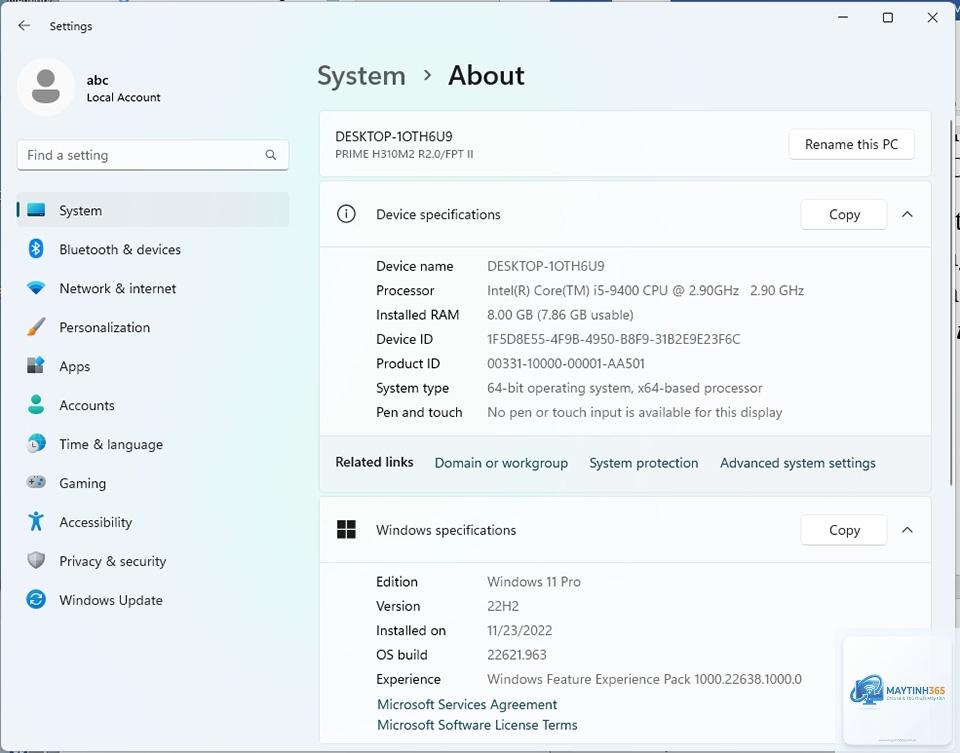The image size is (960, 753).
Task: Click the Gaming controller icon
Action: (36, 482)
